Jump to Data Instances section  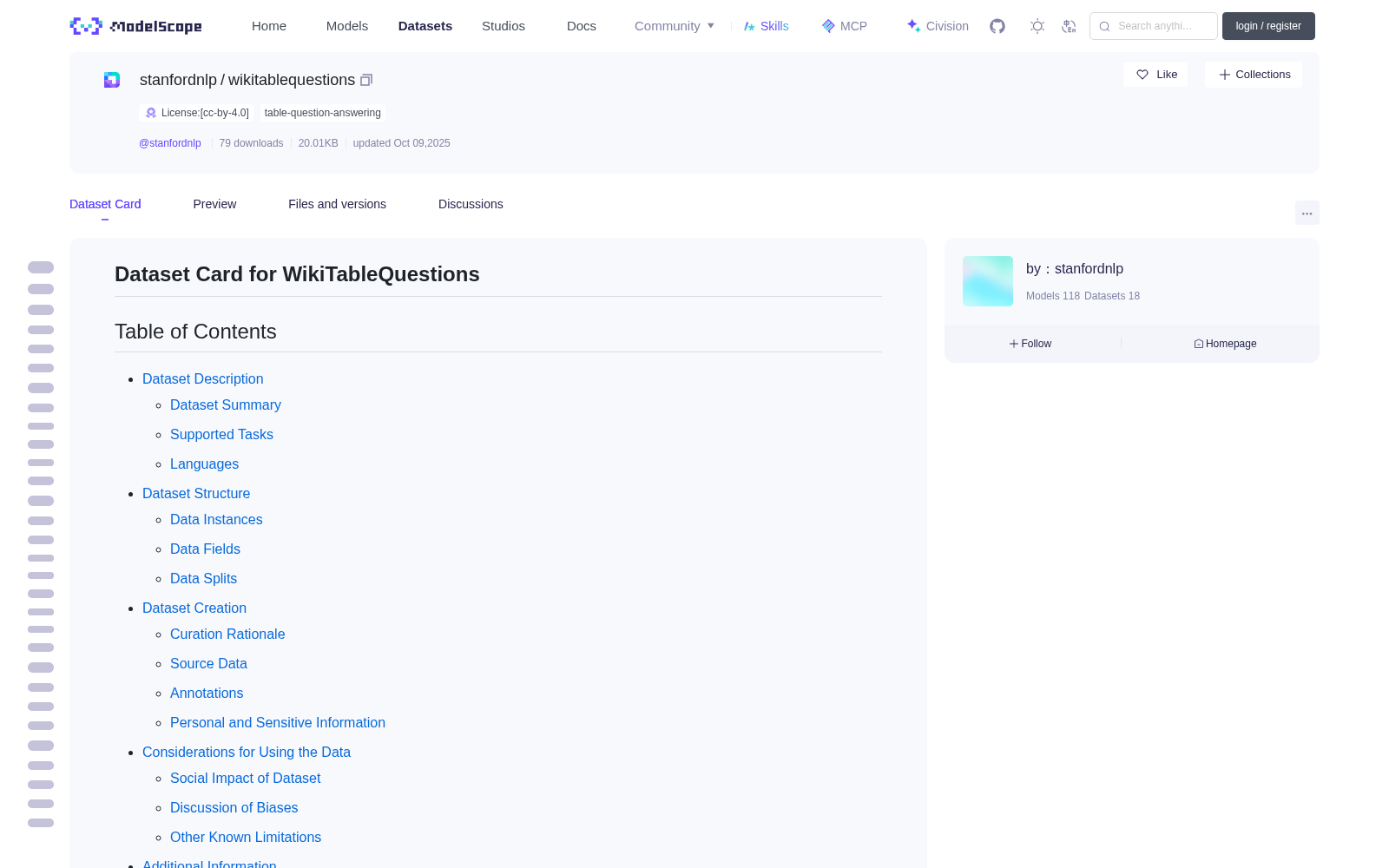click(x=216, y=519)
